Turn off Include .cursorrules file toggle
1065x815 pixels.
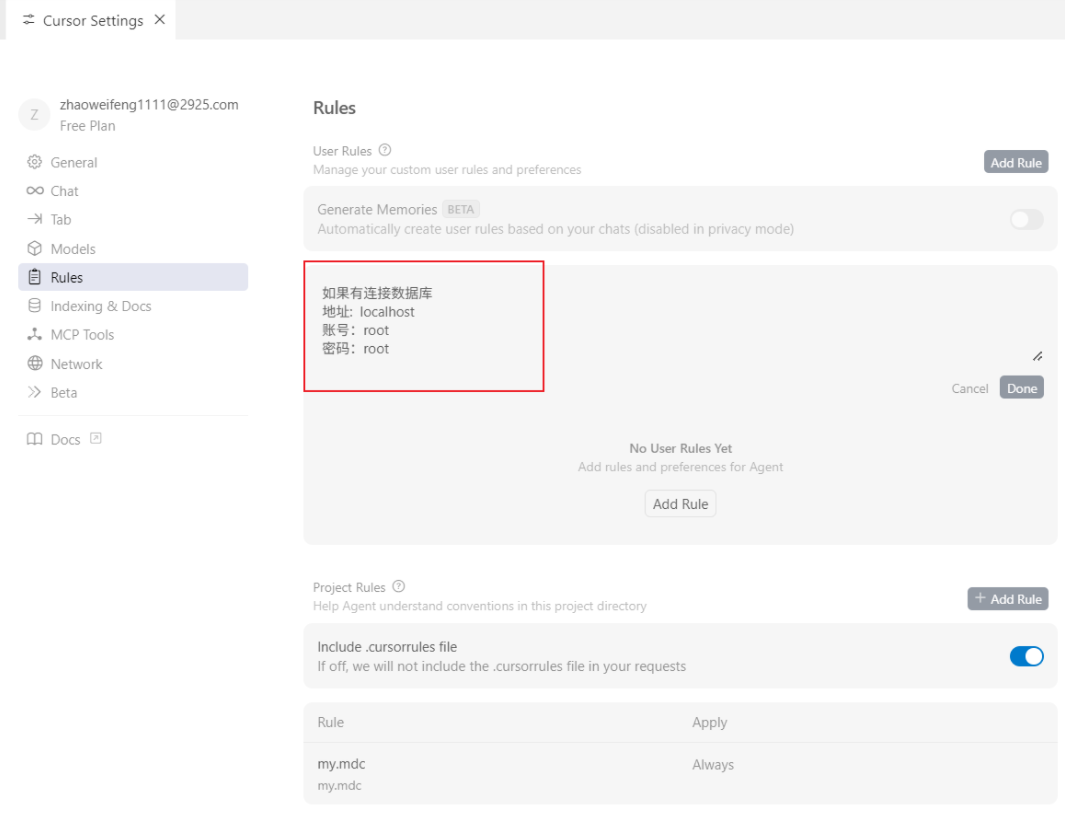tap(1026, 656)
